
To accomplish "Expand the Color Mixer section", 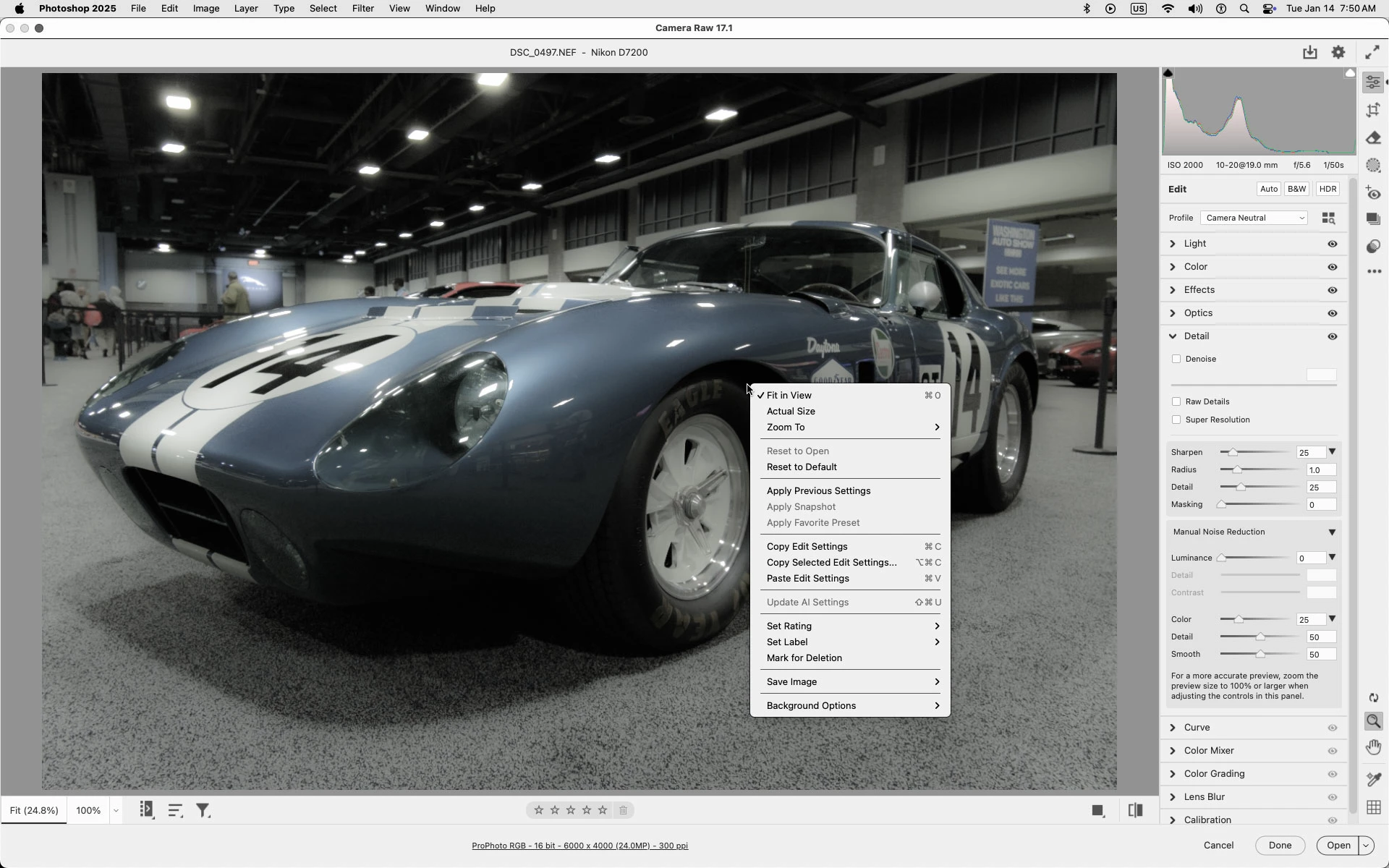I will point(1208,751).
